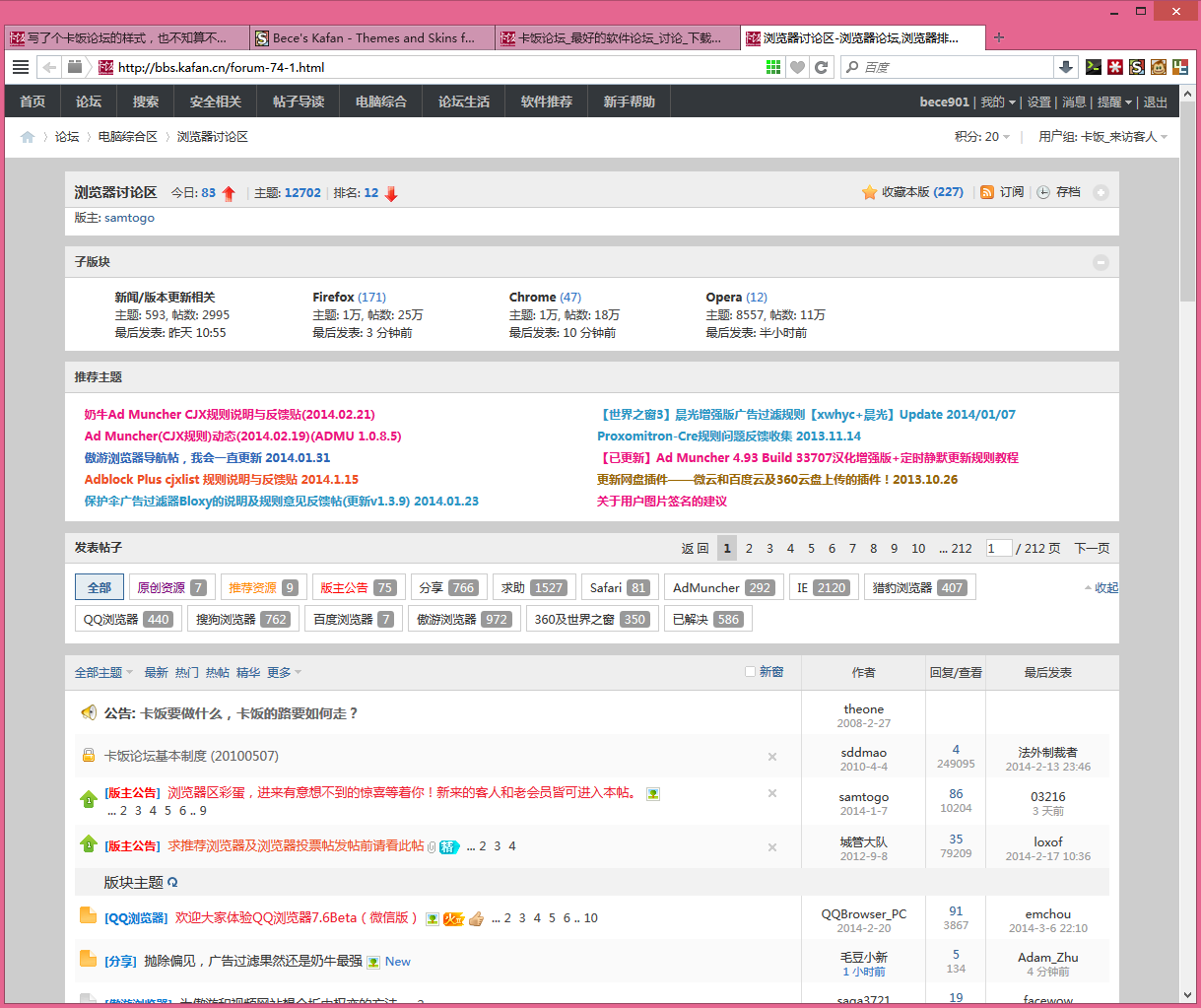This screenshot has width=1201, height=1008.
Task: Click the star 收藏本版 favorite icon
Action: pos(869,192)
